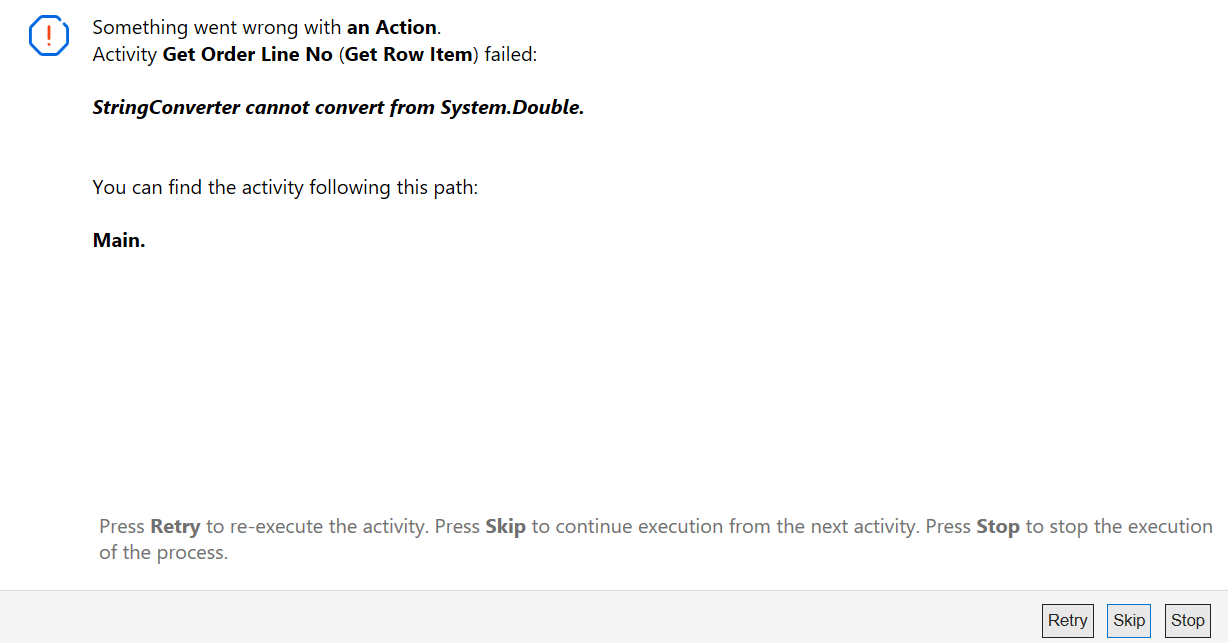This screenshot has height=643, width=1228.
Task: Click the bold word 'Skip' in footer instructions
Action: [506, 526]
